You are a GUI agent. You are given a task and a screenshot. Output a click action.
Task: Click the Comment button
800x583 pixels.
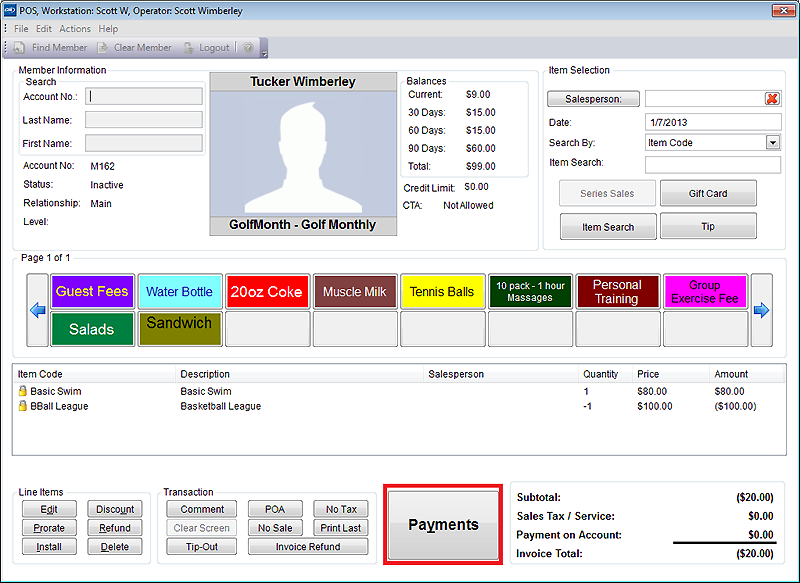point(202,509)
